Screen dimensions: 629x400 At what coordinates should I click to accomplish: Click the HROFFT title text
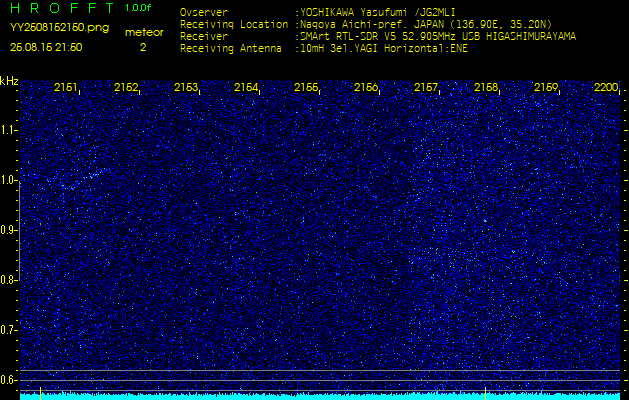coord(63,7)
